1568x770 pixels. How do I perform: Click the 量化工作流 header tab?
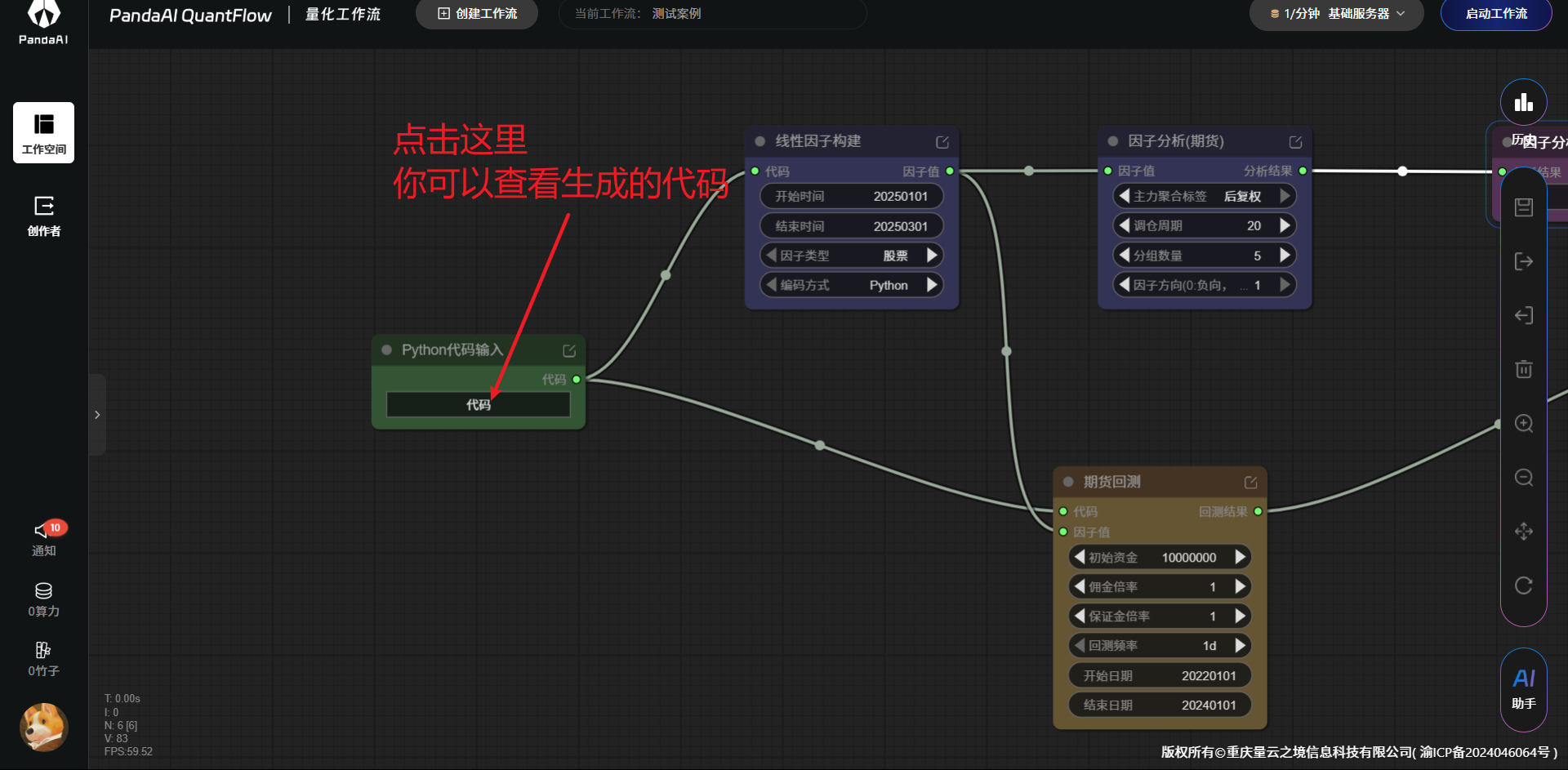[343, 15]
